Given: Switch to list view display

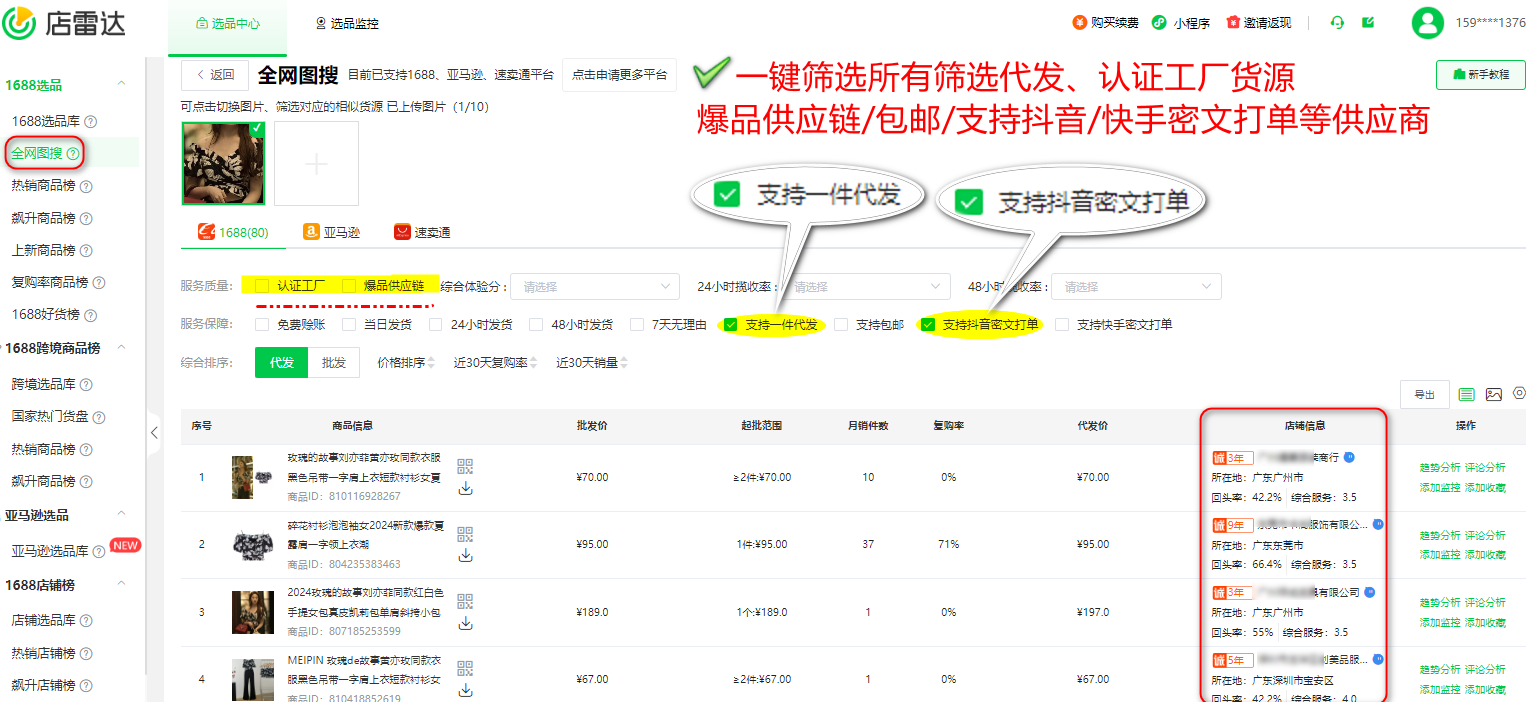Looking at the screenshot, I should point(1464,394).
